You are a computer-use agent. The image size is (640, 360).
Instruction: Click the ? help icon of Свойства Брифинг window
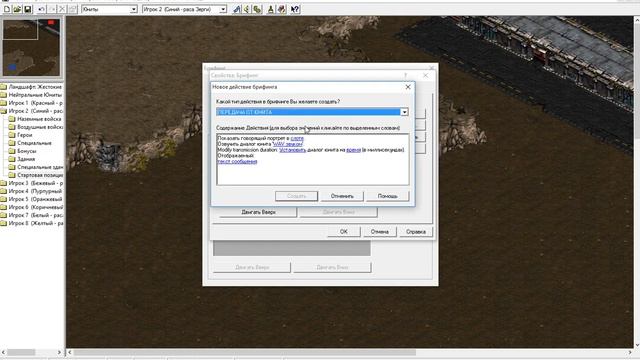coord(405,76)
